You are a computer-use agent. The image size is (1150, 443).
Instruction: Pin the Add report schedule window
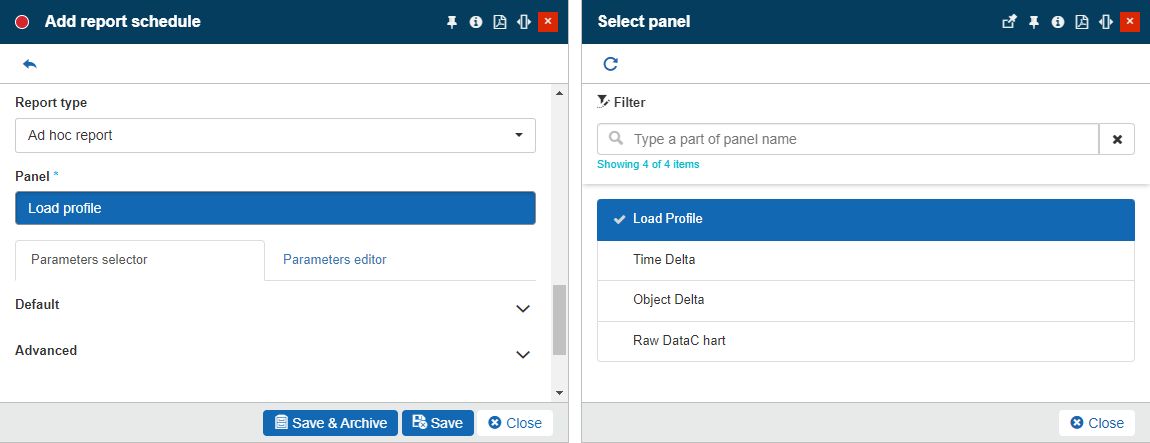pyautogui.click(x=451, y=22)
